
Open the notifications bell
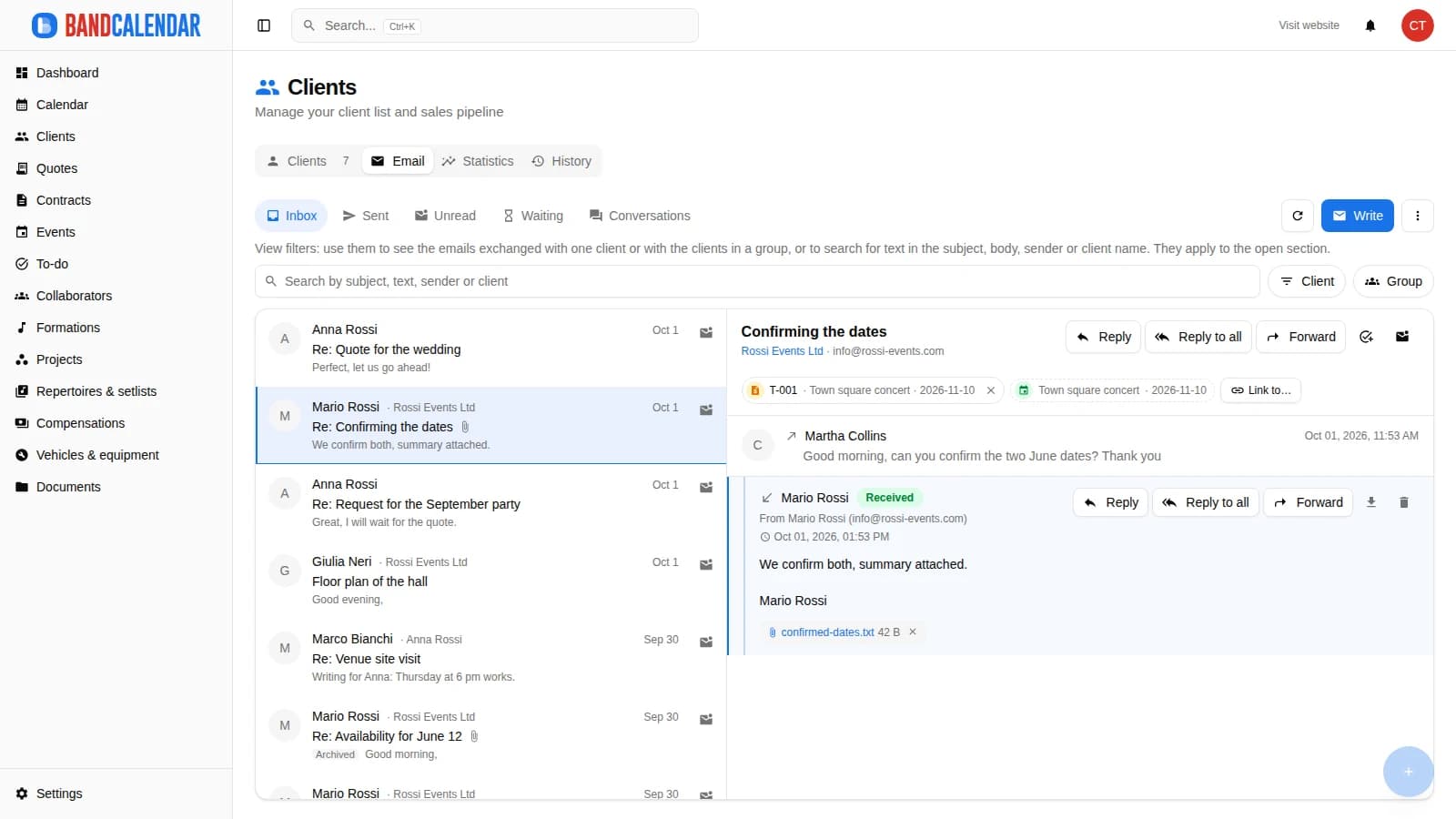tap(1370, 25)
